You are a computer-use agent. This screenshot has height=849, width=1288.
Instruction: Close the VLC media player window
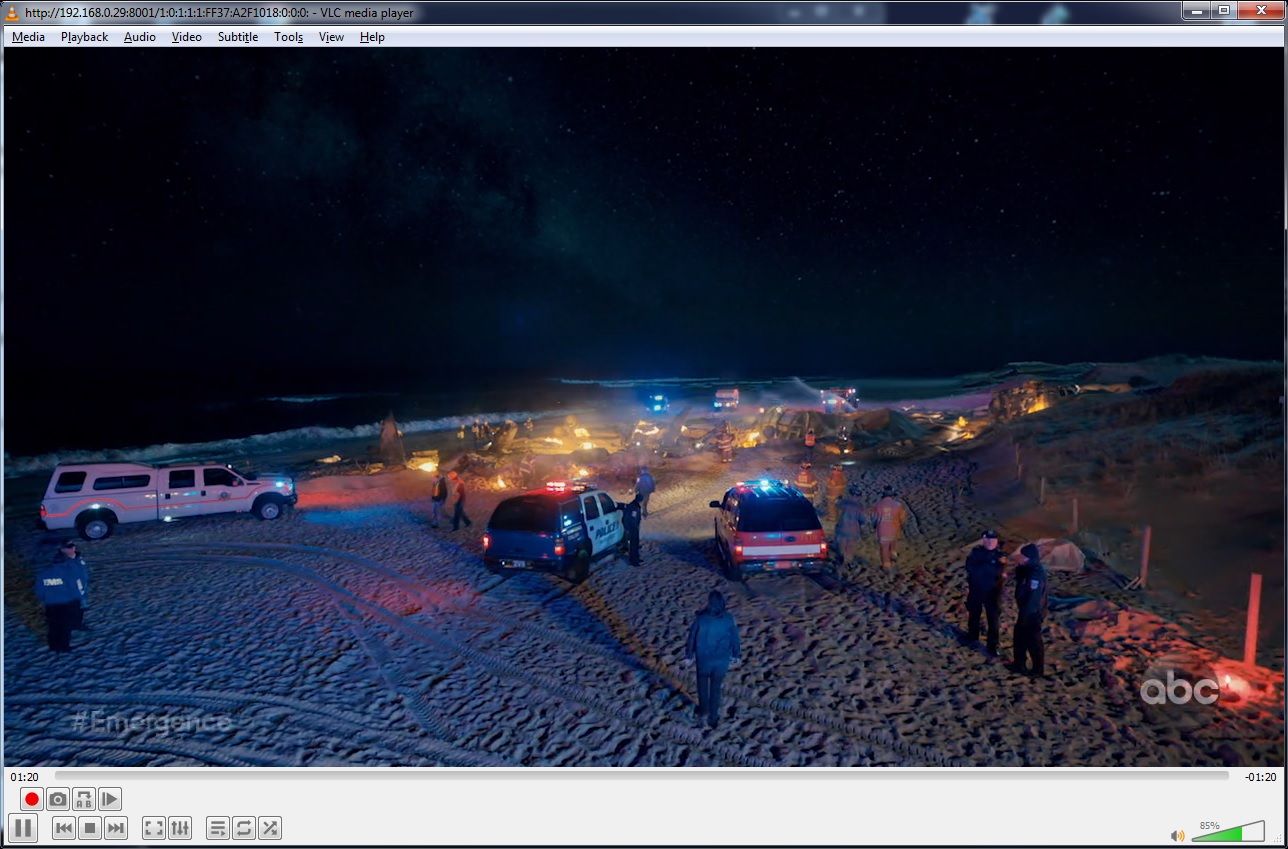1259,10
